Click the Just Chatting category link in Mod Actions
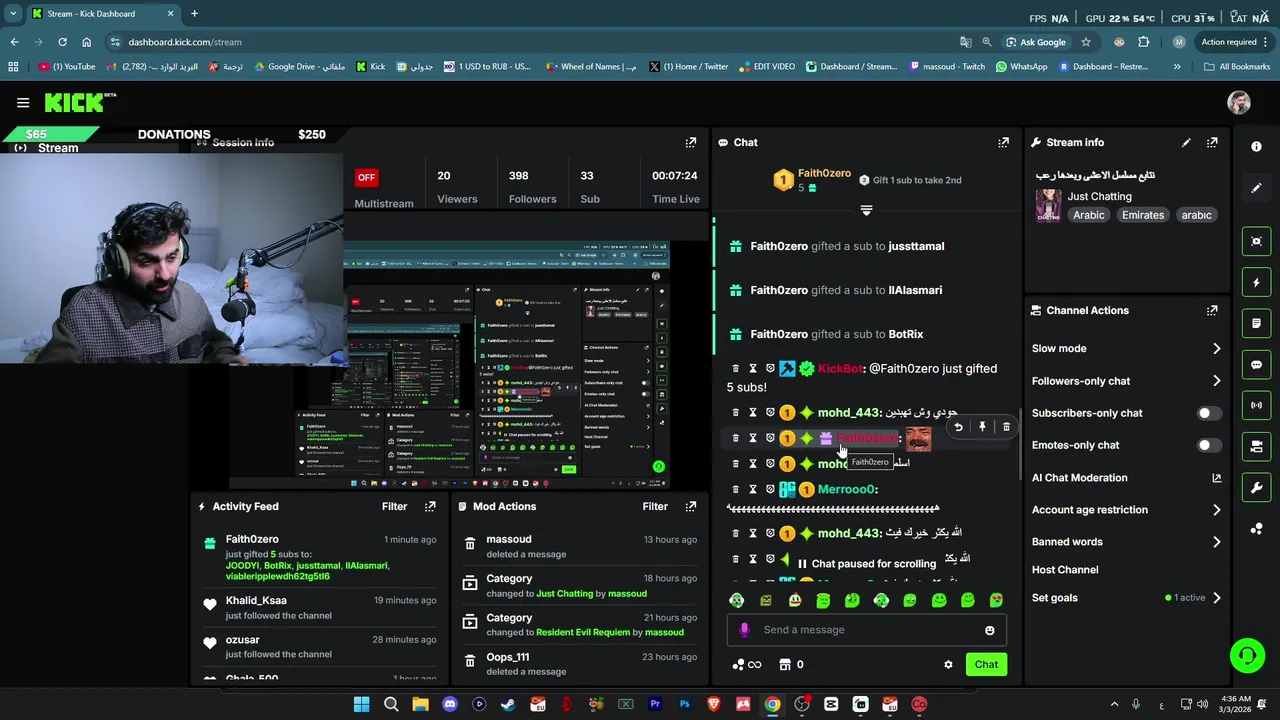This screenshot has width=1280, height=720. point(565,593)
